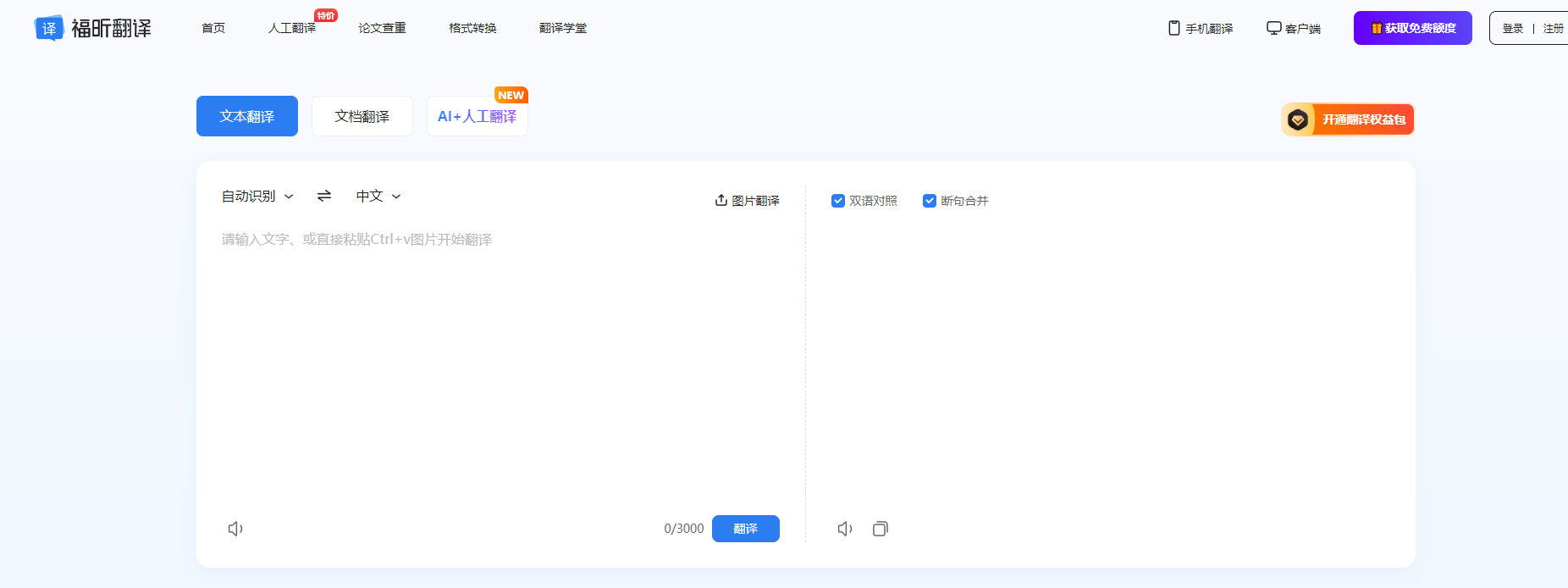Click the 手机翻译 link
1568x588 pixels.
click(x=1201, y=28)
